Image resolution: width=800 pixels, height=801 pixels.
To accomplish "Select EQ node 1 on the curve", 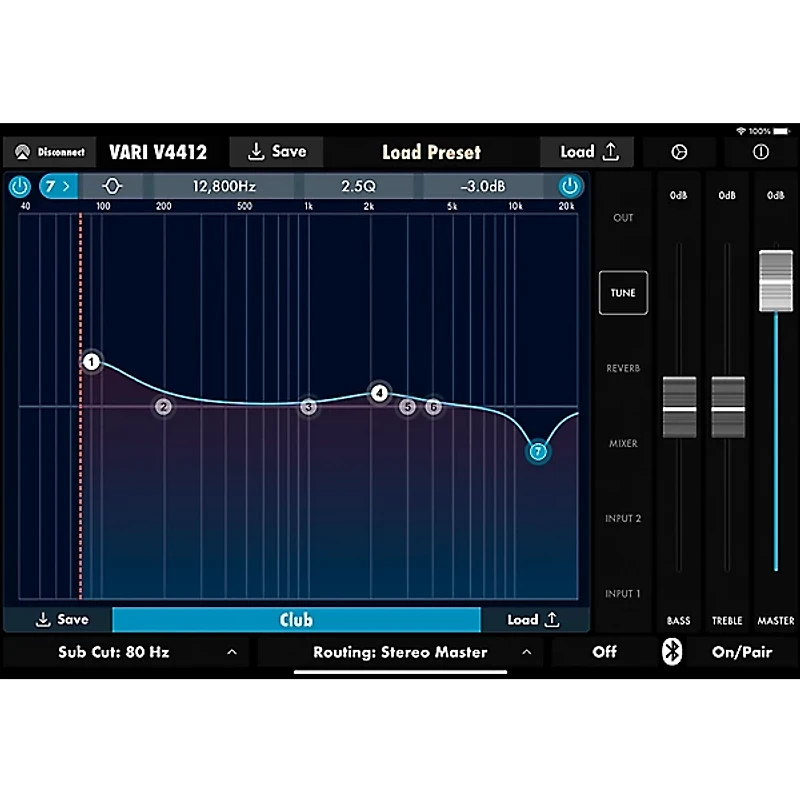I will (x=92, y=361).
